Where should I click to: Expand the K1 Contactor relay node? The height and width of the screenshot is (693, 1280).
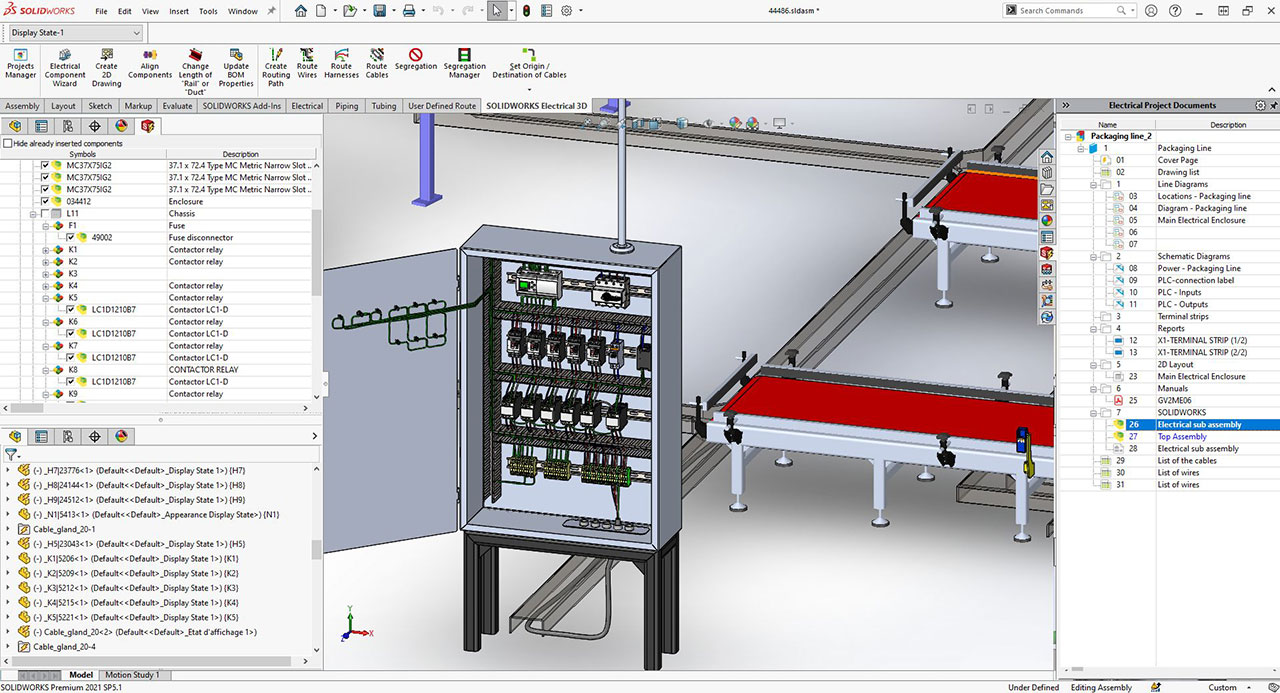tap(46, 249)
